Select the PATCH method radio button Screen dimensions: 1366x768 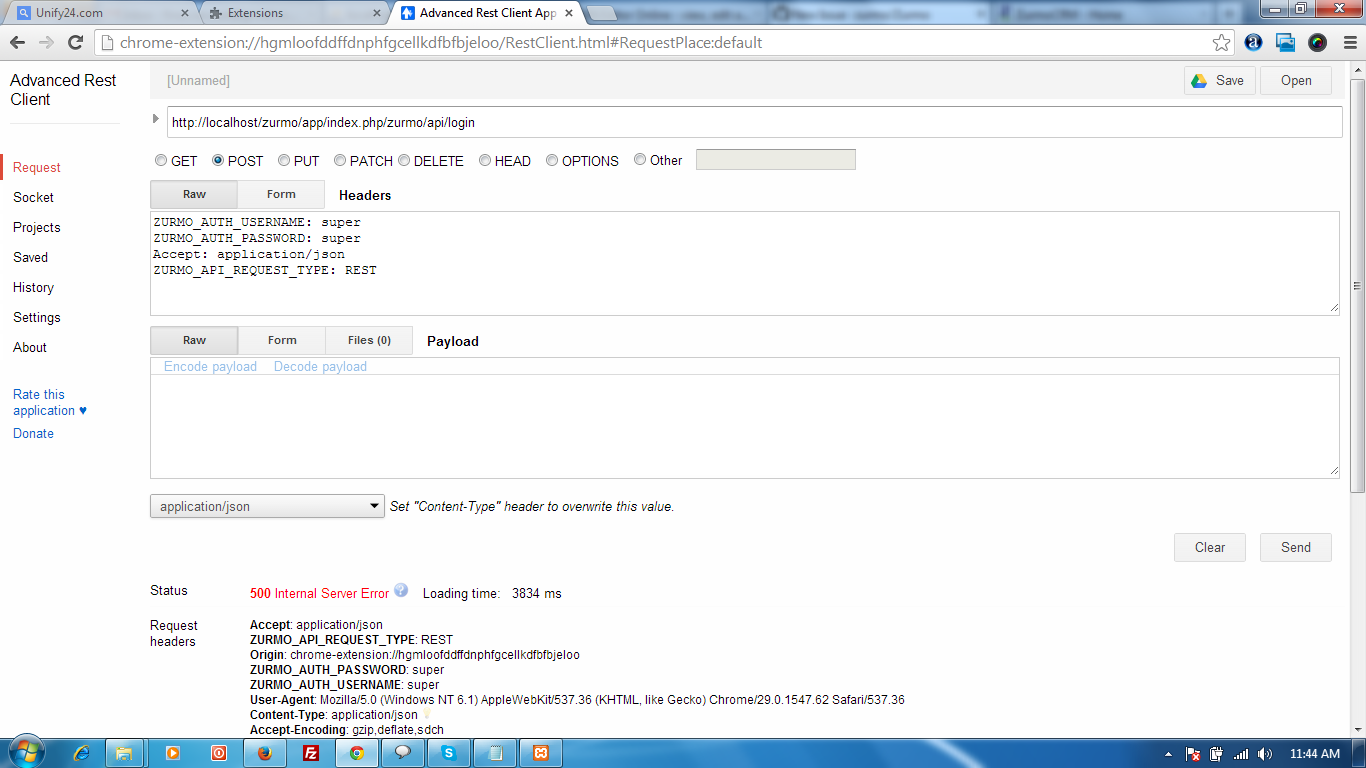pos(340,160)
